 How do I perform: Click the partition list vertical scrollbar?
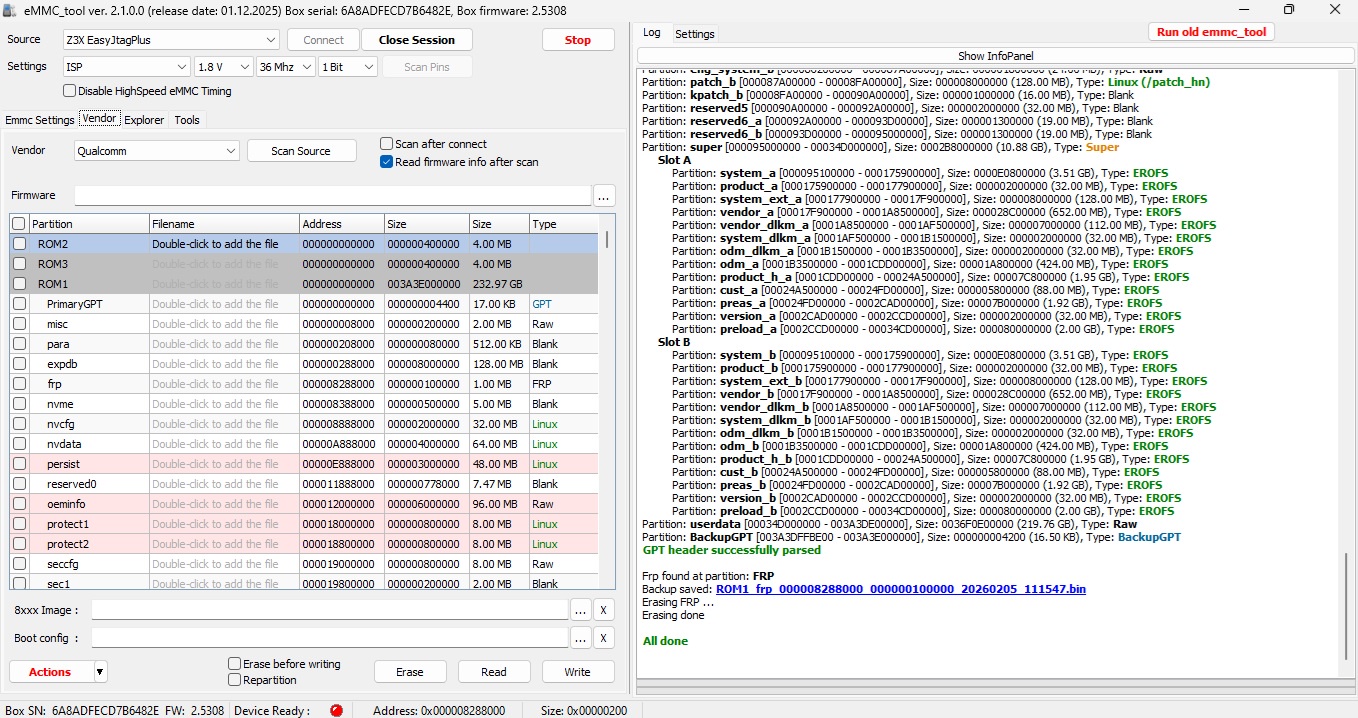(x=608, y=400)
